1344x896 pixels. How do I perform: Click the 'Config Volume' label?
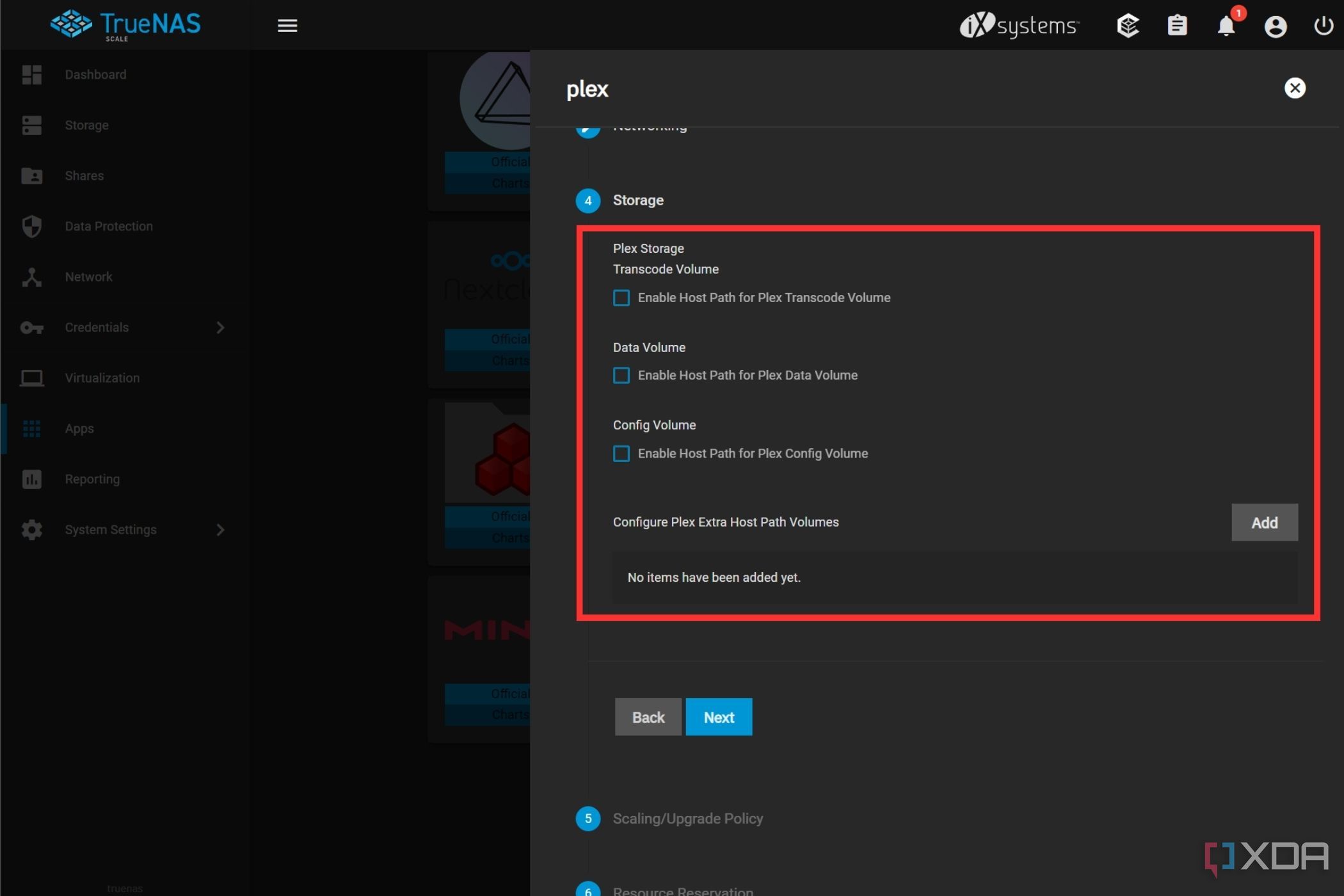tap(654, 425)
